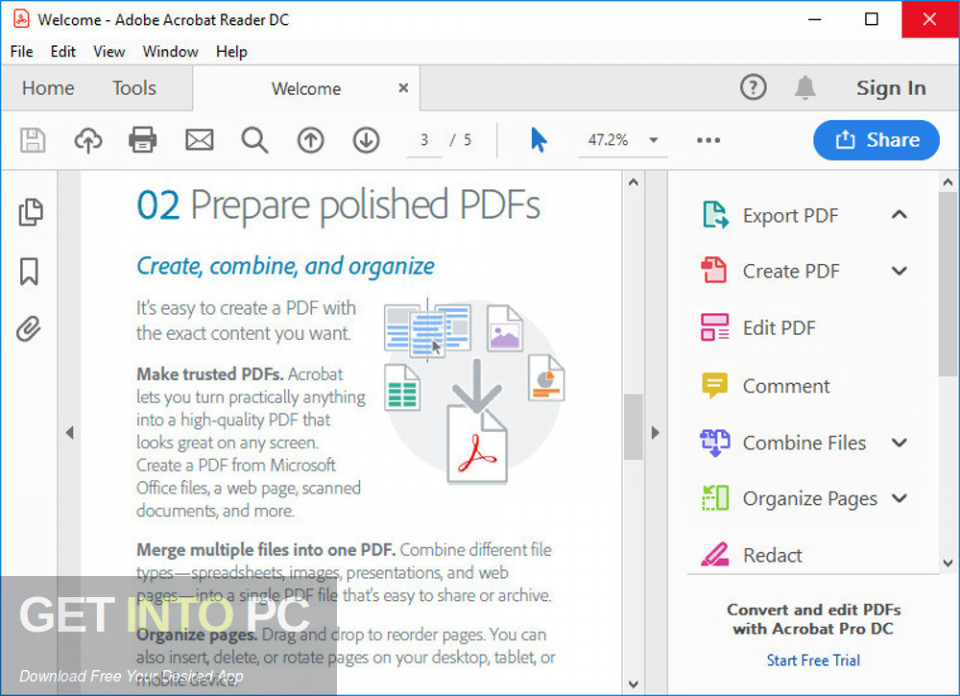Image resolution: width=960 pixels, height=696 pixels.
Task: Open the Help question mark icon
Action: (753, 88)
